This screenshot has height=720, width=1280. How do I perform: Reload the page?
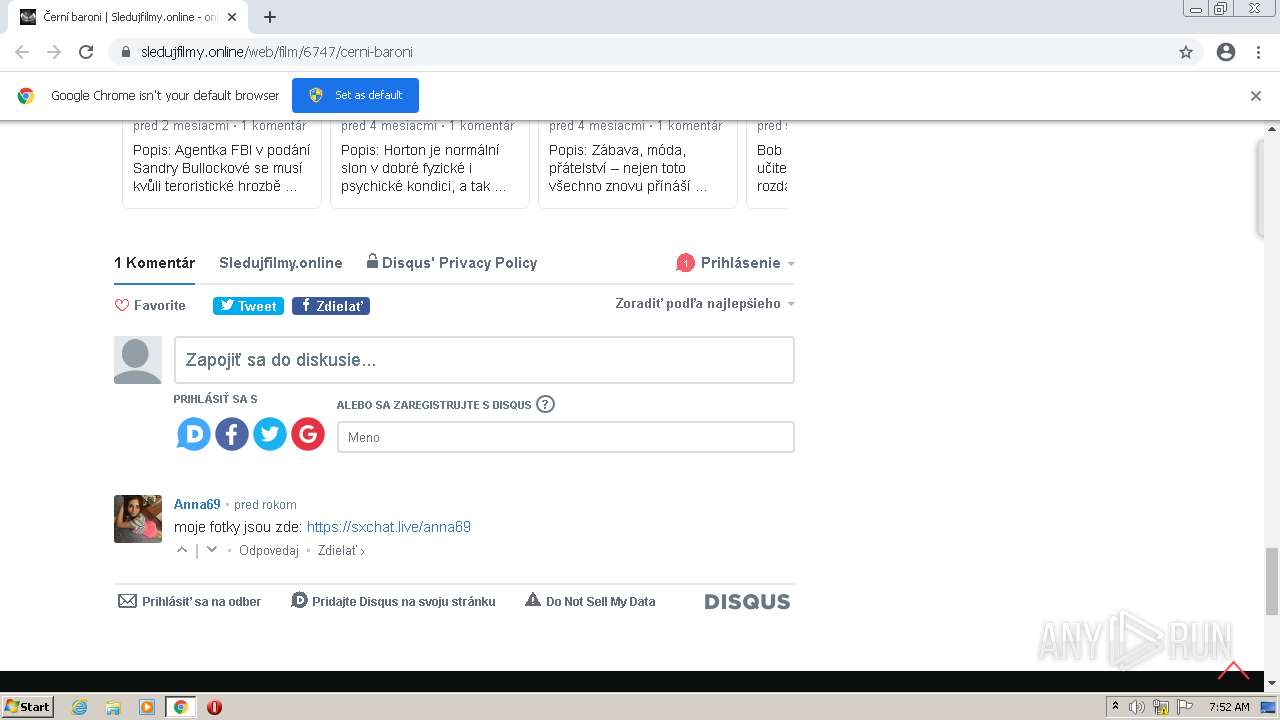pos(86,52)
